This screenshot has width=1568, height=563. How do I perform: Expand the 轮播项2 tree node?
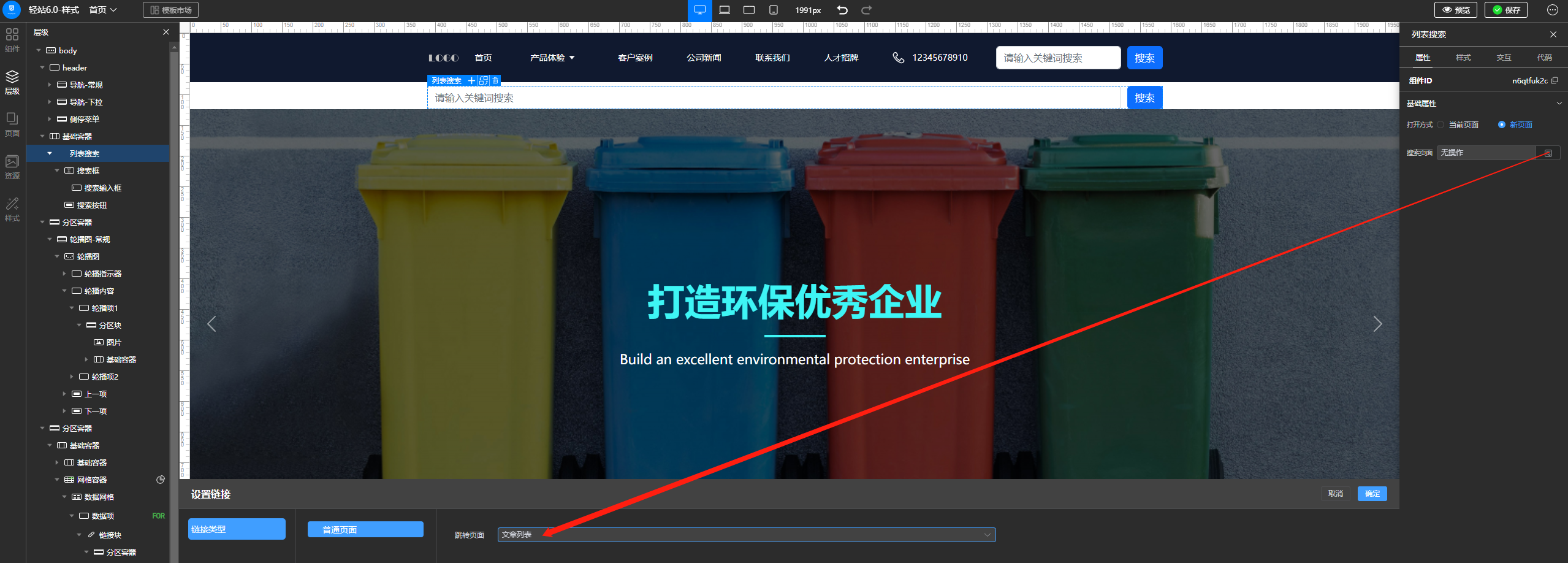coord(72,377)
